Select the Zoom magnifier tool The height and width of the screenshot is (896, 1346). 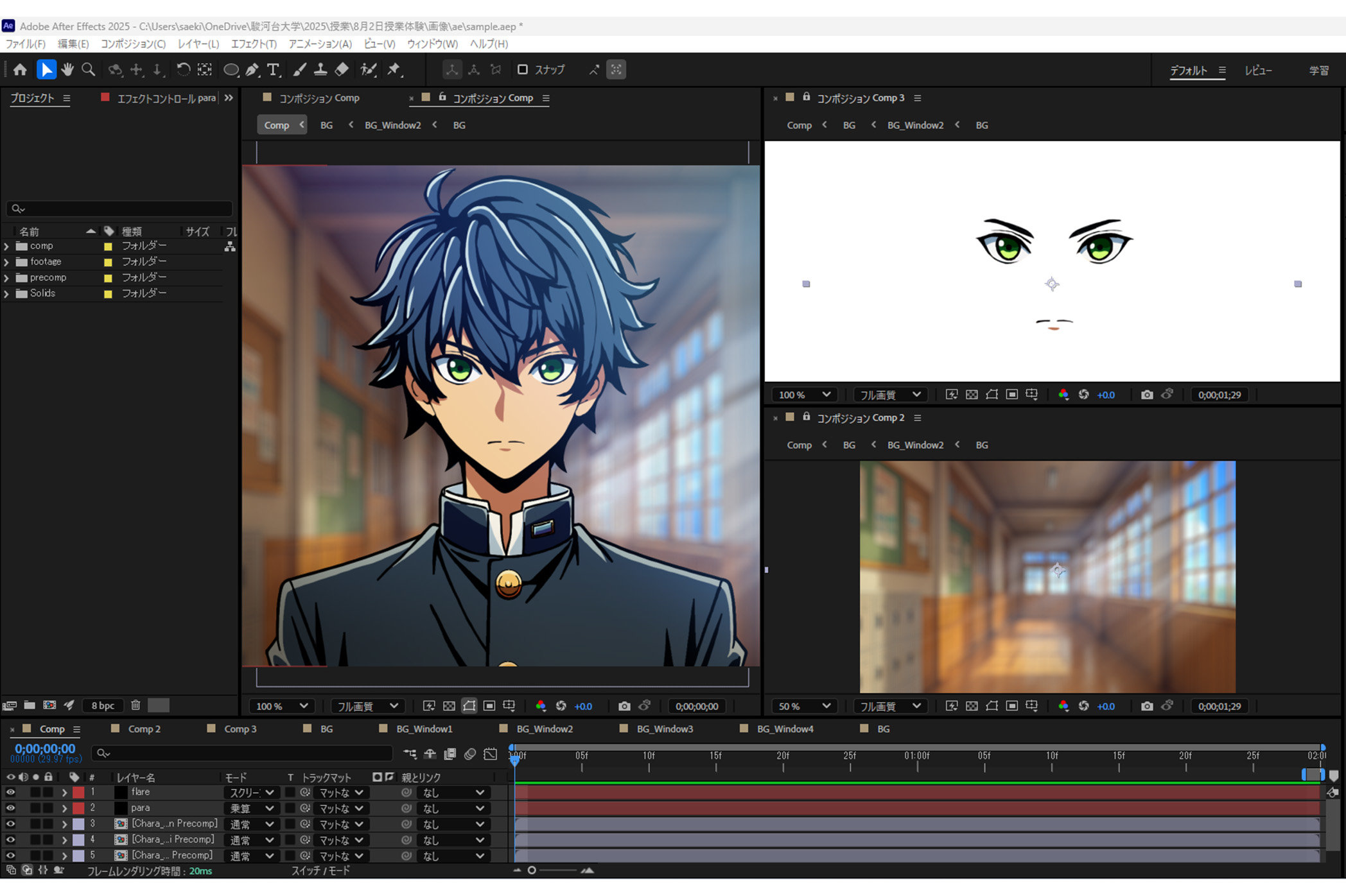[x=89, y=69]
